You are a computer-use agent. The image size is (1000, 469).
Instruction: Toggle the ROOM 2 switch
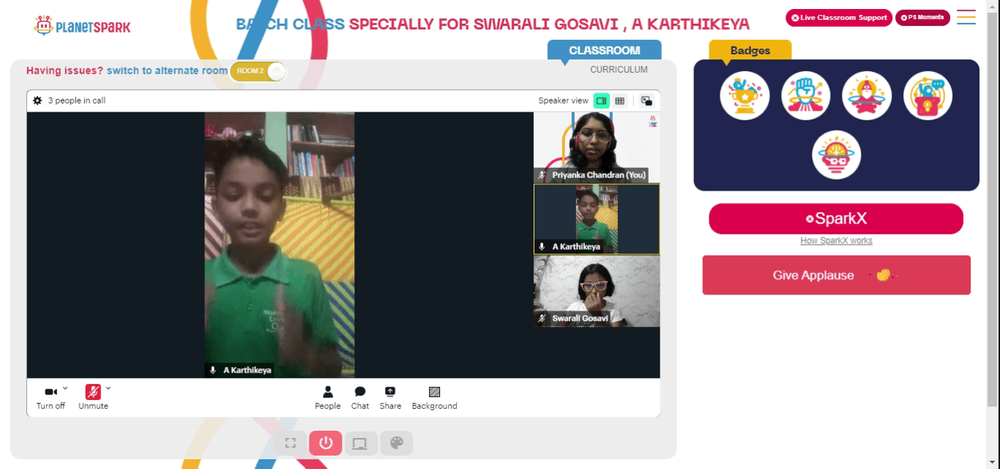(258, 71)
